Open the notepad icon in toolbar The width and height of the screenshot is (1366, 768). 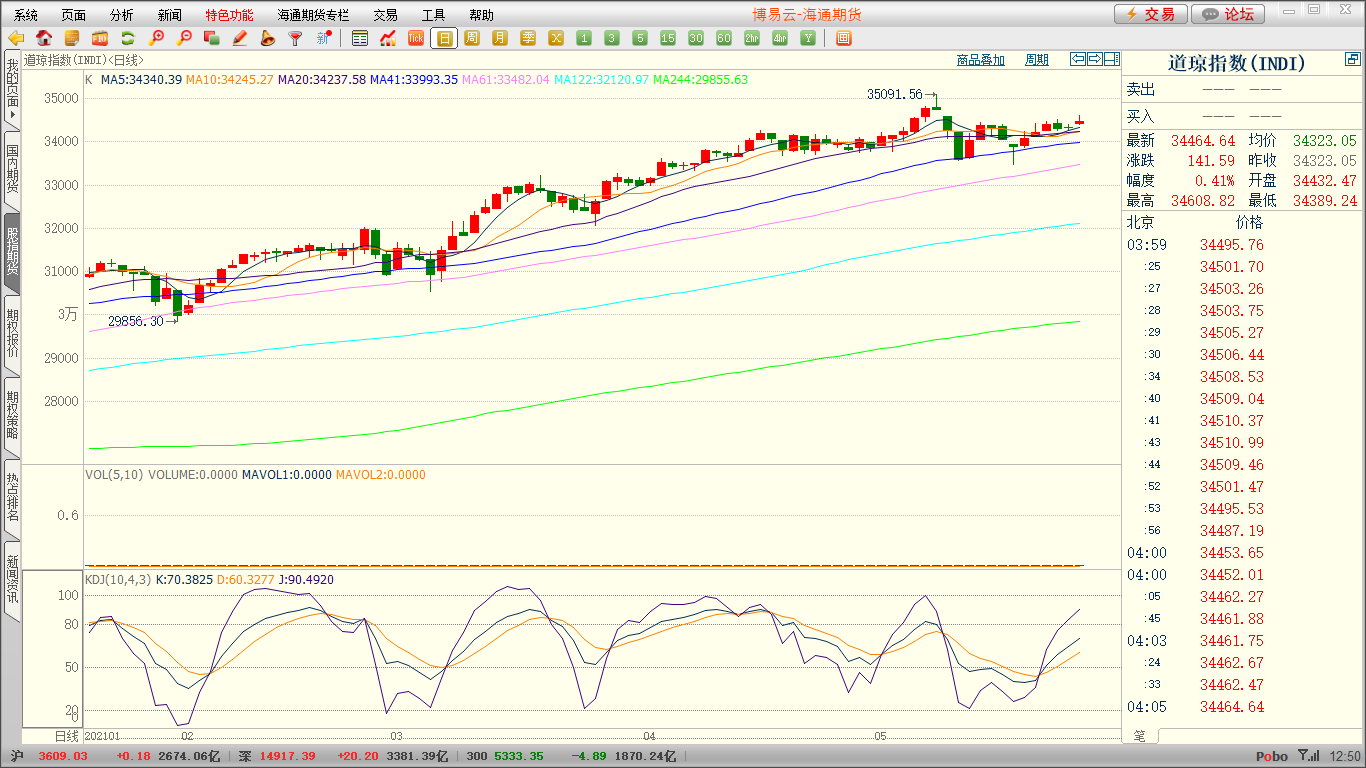[72, 38]
